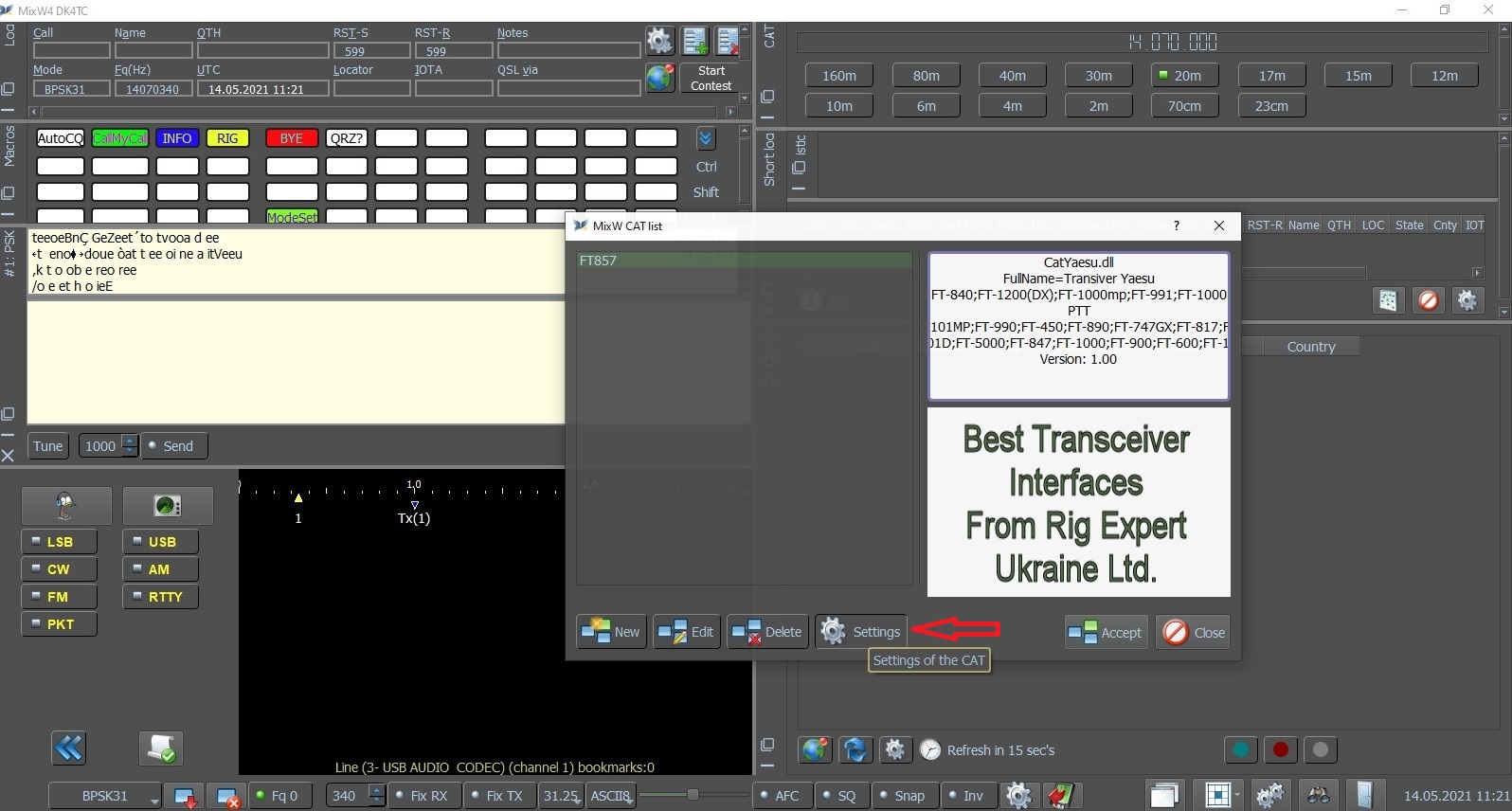
Task: Click the red prohibit icon in right panel
Action: [x=1428, y=301]
